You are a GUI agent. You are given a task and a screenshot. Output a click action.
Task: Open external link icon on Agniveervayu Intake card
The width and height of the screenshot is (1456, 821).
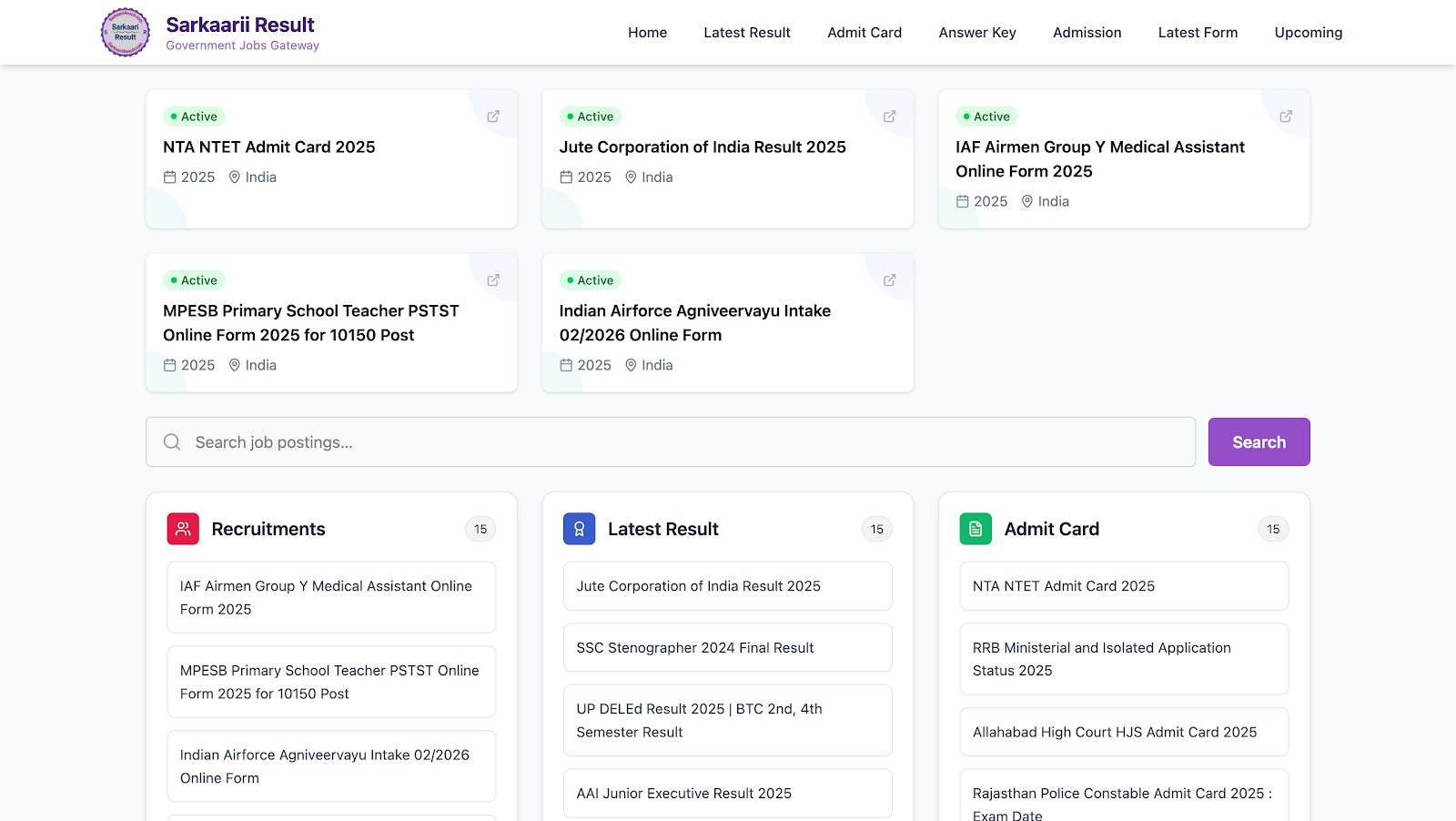click(x=890, y=280)
